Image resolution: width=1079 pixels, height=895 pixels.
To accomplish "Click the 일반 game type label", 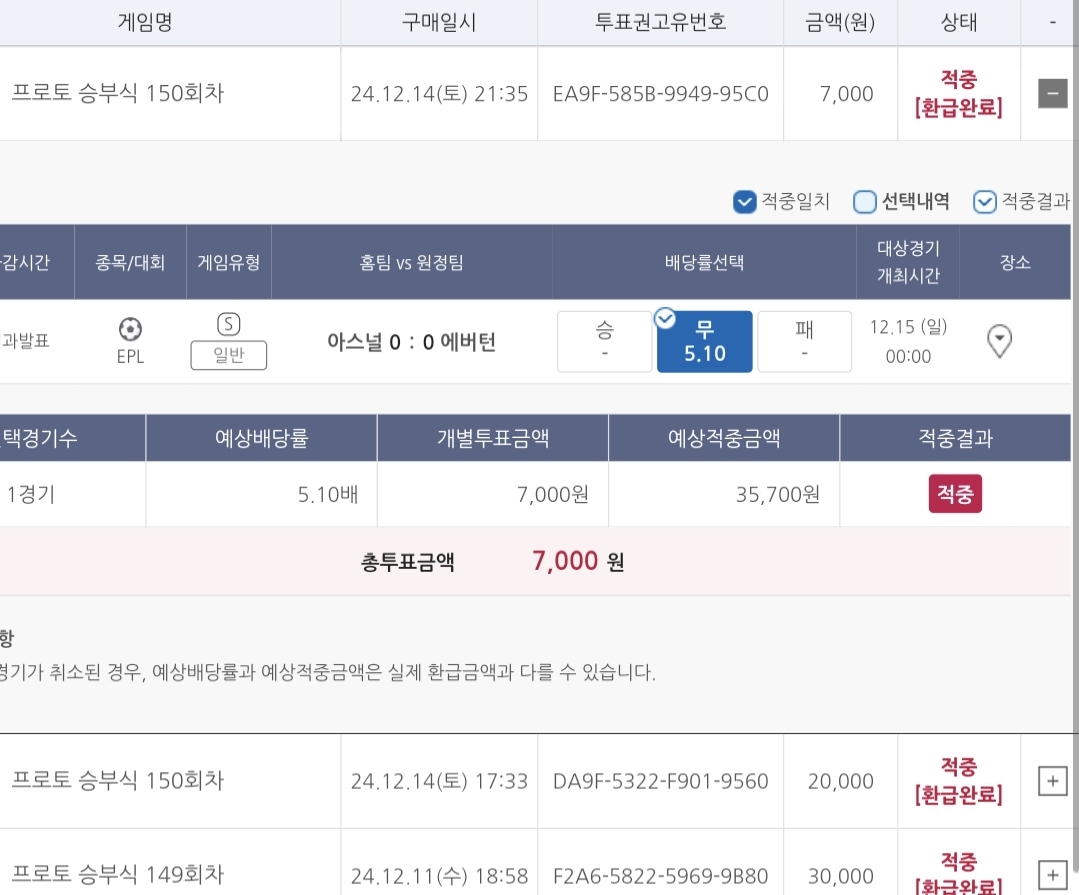I will pos(229,355).
